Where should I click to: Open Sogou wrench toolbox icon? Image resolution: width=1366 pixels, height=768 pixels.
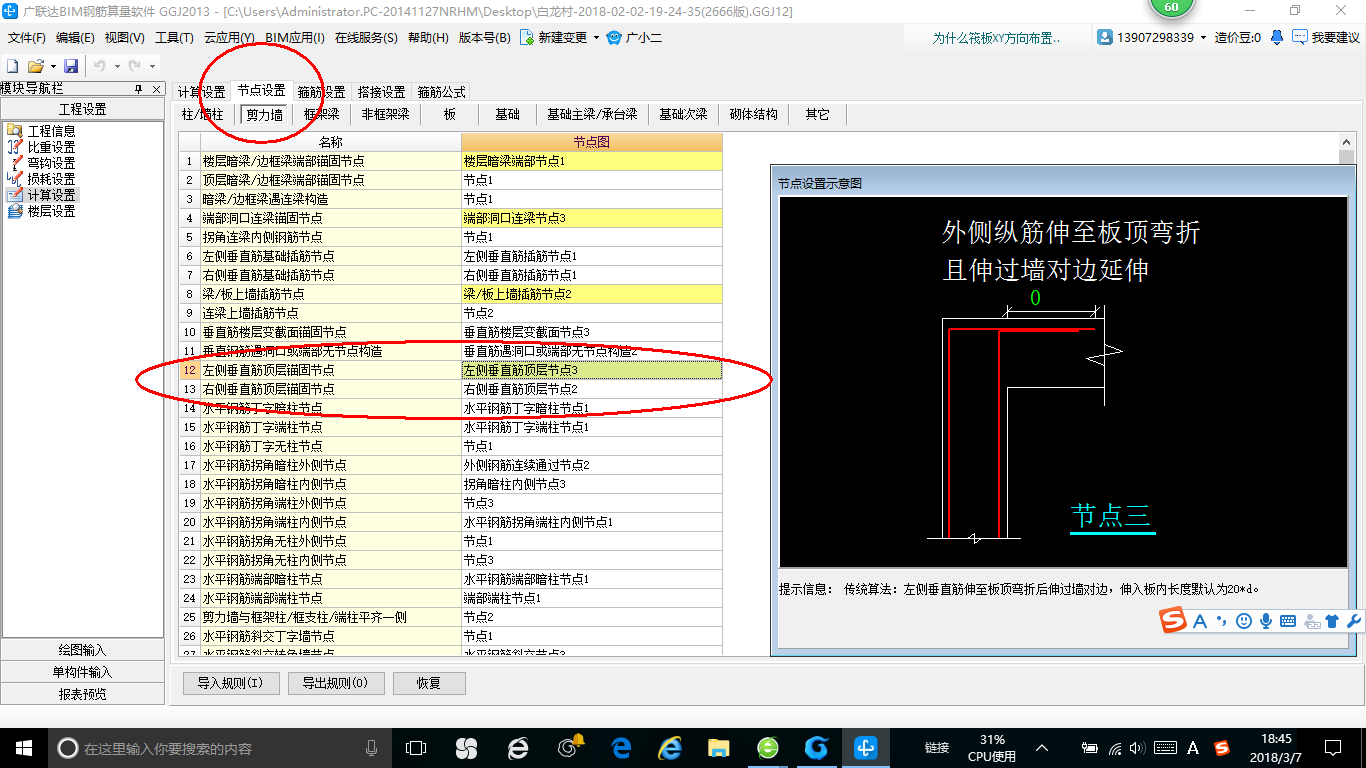click(x=1354, y=621)
